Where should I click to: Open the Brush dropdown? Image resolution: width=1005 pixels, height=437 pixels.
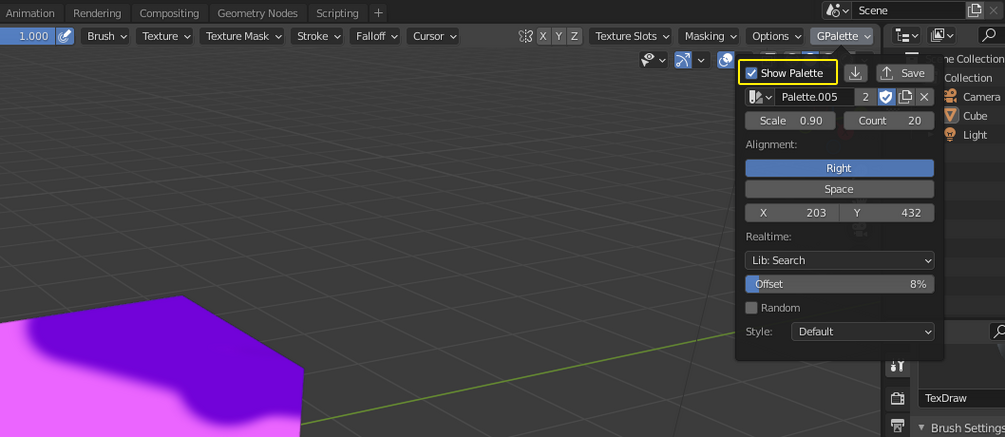pyautogui.click(x=106, y=37)
